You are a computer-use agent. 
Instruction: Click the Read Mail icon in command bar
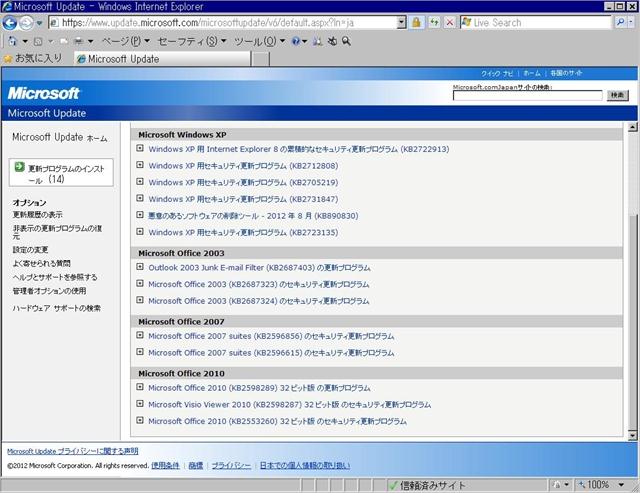pos(63,41)
